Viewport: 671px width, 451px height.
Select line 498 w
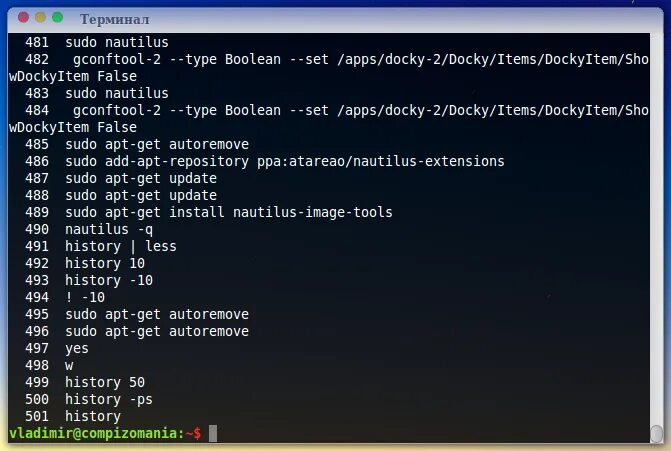(49, 365)
